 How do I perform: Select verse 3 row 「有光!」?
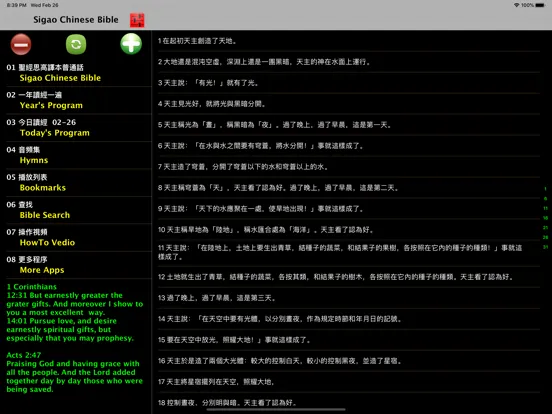pyautogui.click(x=349, y=83)
